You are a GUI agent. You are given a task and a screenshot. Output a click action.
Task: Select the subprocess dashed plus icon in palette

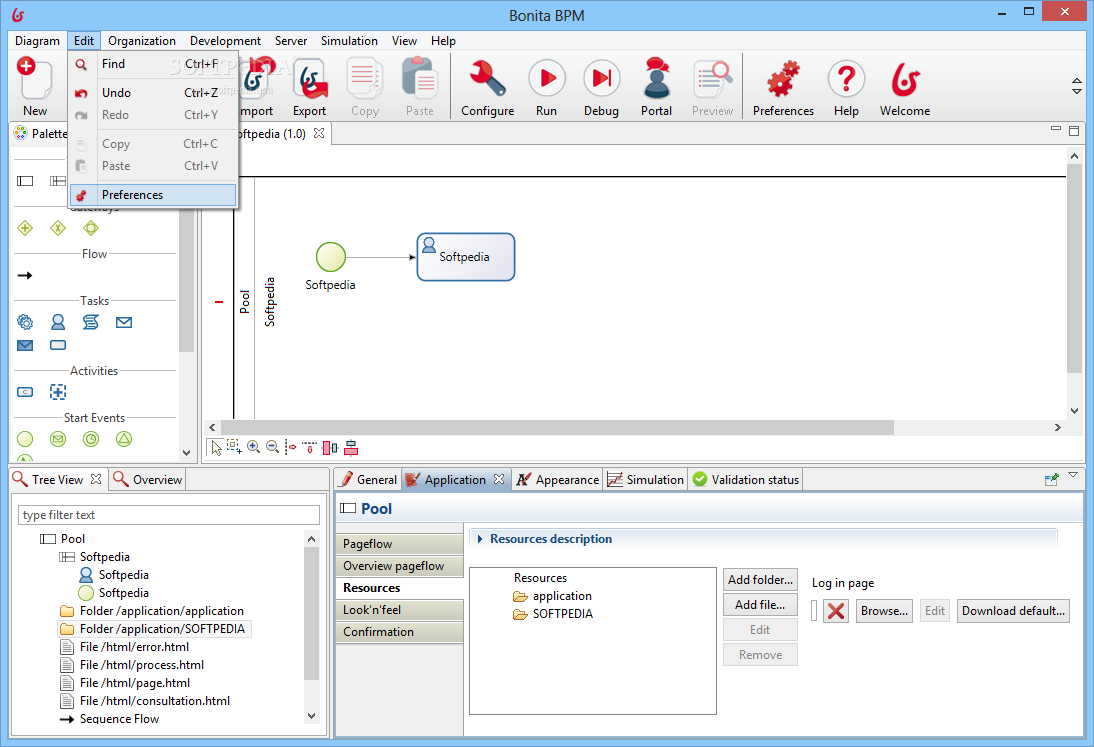(58, 392)
